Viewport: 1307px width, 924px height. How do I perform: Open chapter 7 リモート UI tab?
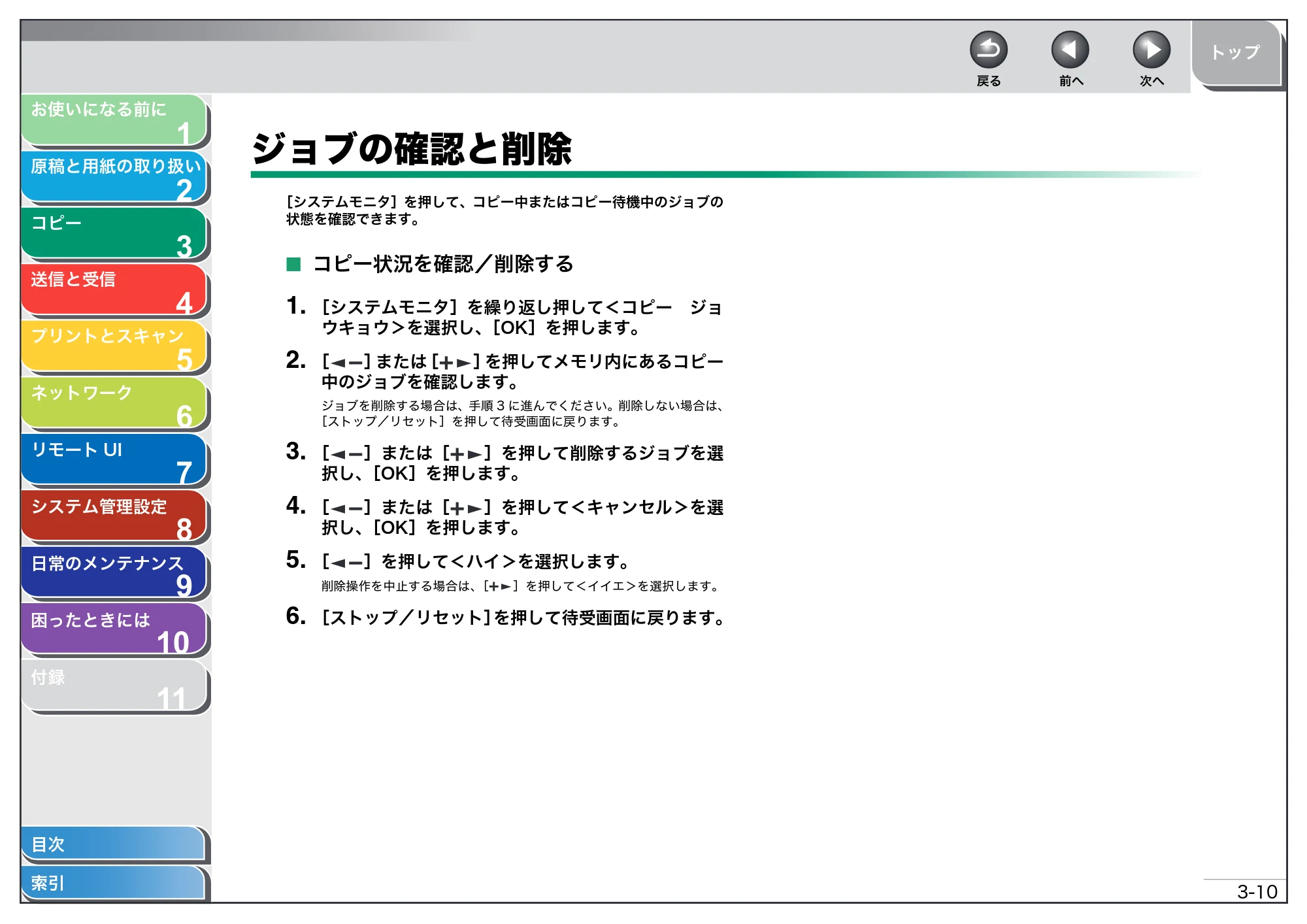pos(114,460)
